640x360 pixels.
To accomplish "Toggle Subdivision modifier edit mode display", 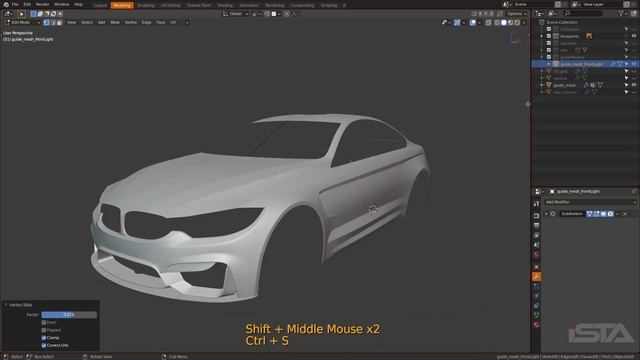I will pos(596,214).
